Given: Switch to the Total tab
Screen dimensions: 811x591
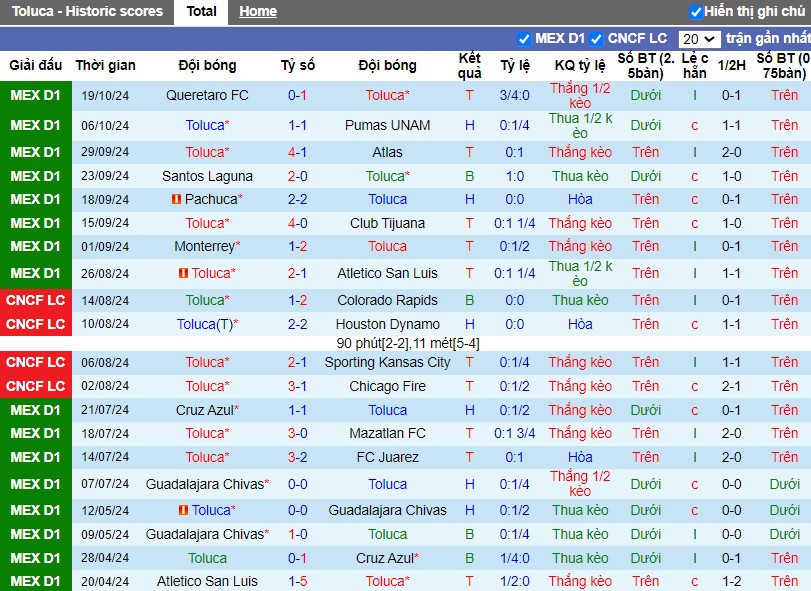Looking at the screenshot, I should [201, 11].
